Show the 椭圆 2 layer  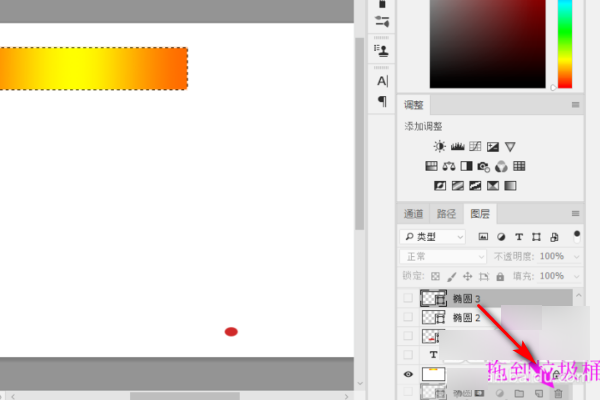[408, 317]
